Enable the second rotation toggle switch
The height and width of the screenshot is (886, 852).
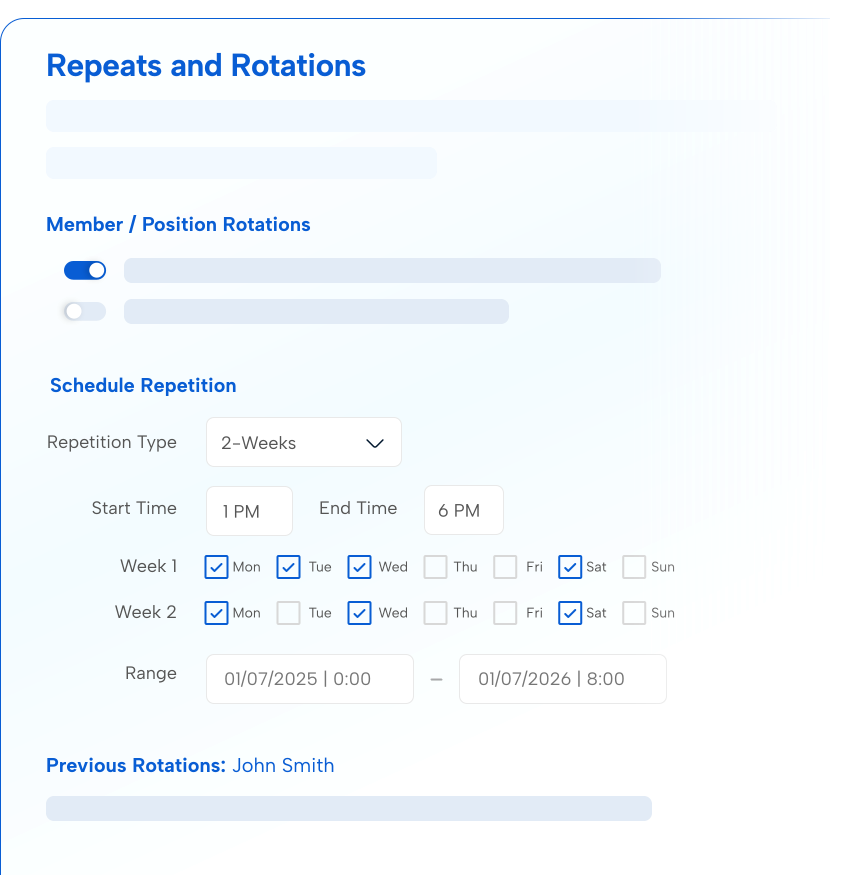pos(84,311)
